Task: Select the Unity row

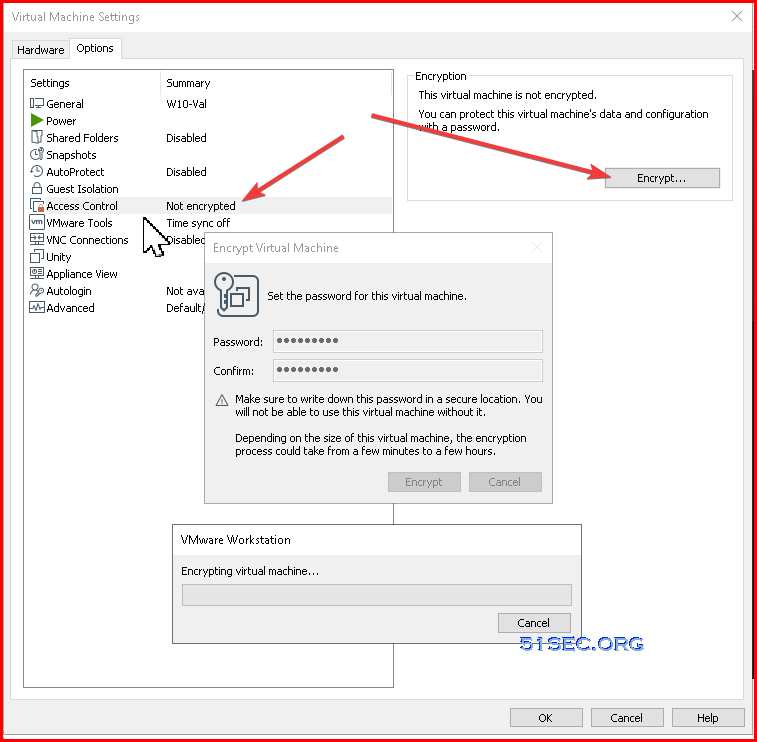Action: (116, 256)
